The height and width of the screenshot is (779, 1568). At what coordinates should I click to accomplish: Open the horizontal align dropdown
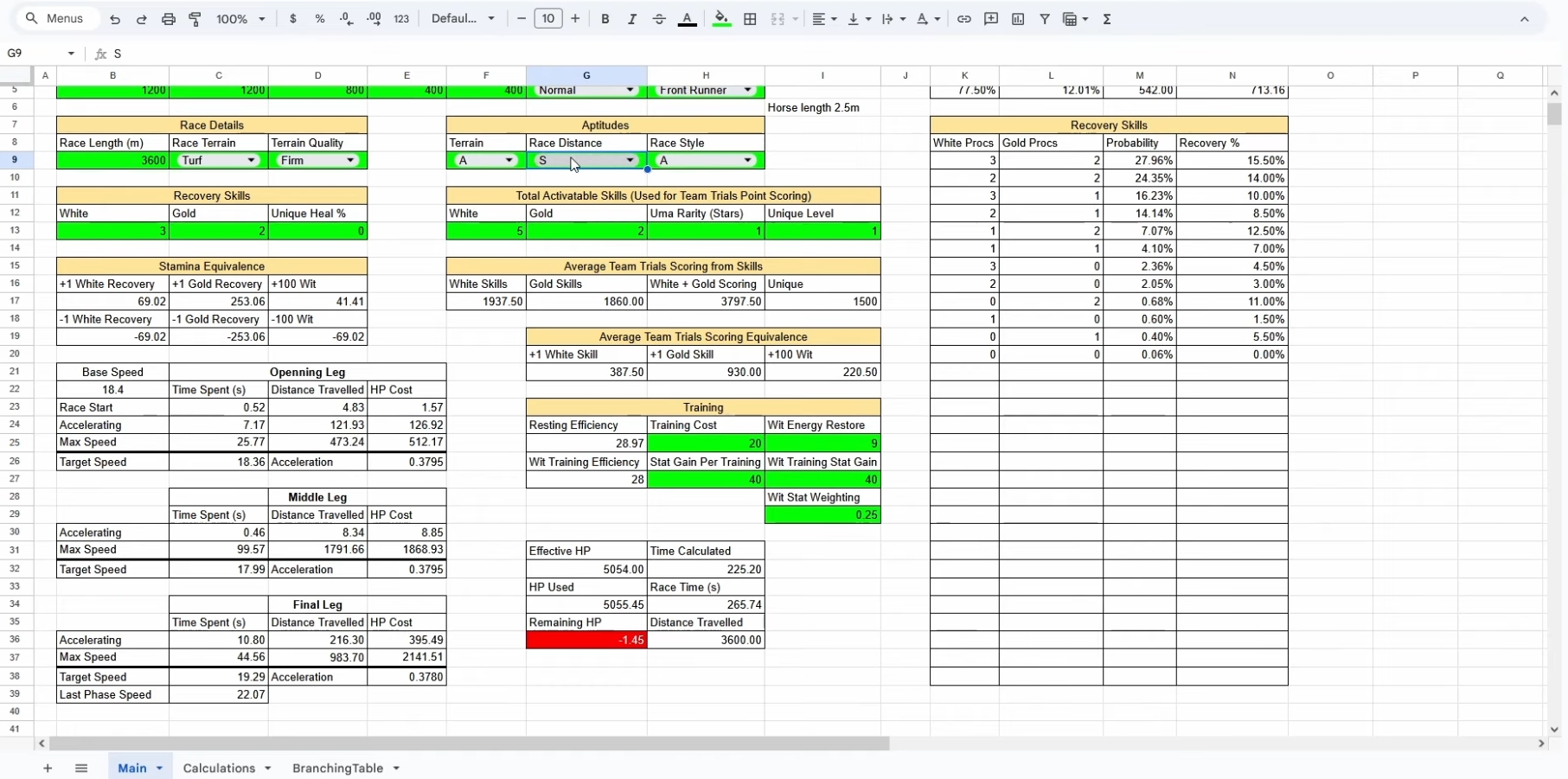pos(824,19)
